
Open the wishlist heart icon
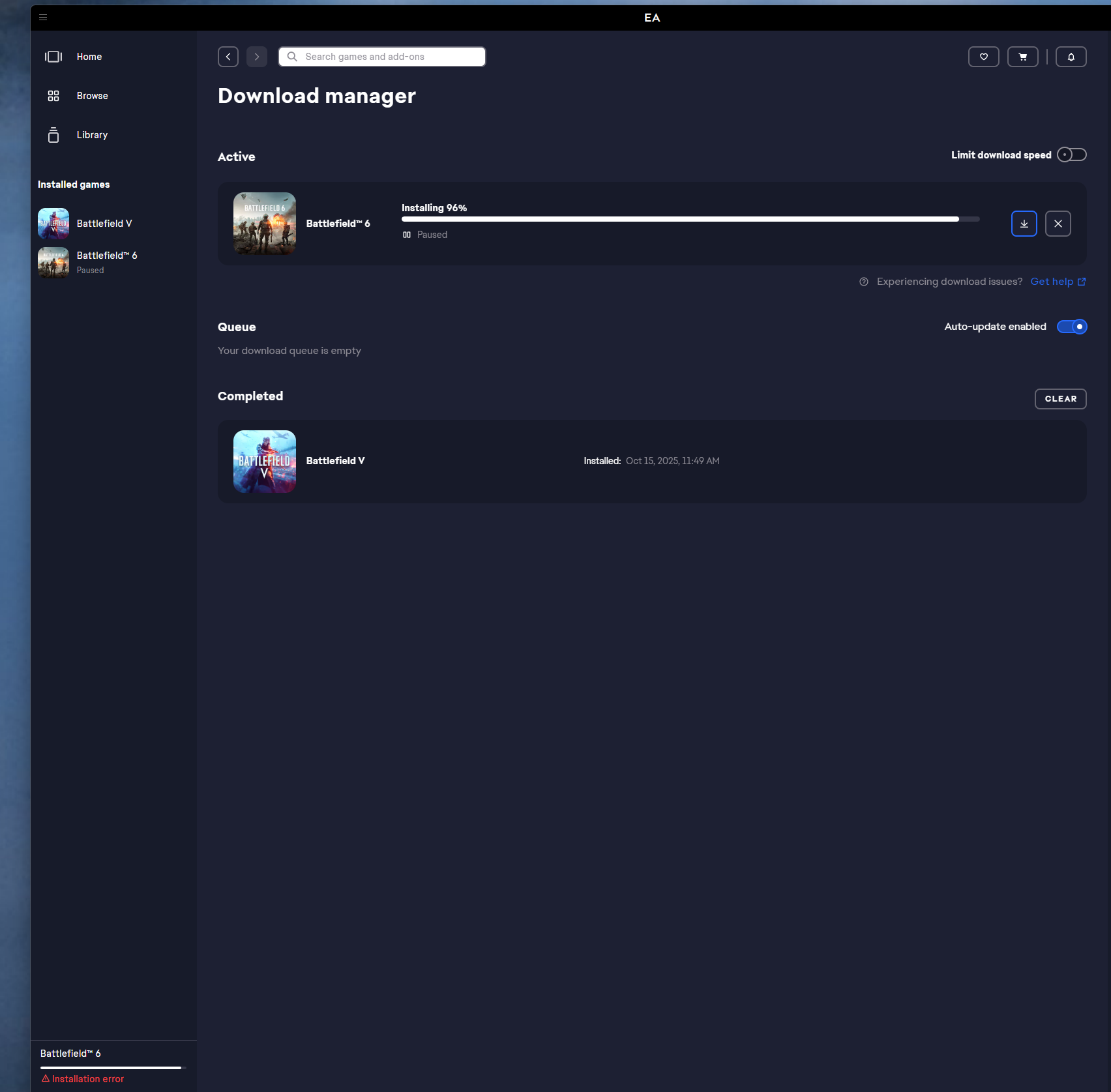(983, 57)
